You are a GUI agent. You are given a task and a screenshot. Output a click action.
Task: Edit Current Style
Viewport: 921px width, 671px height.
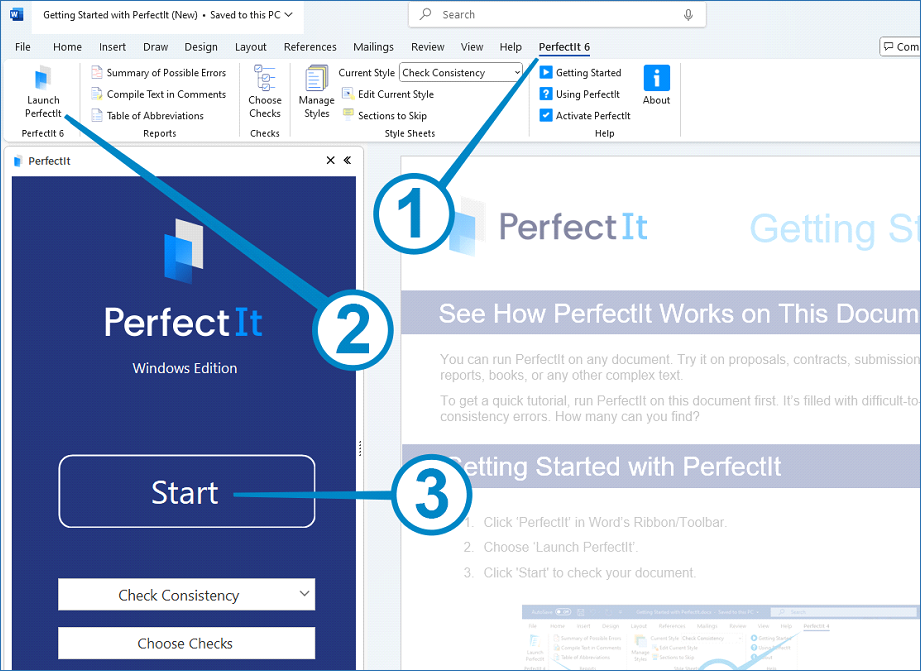388,94
